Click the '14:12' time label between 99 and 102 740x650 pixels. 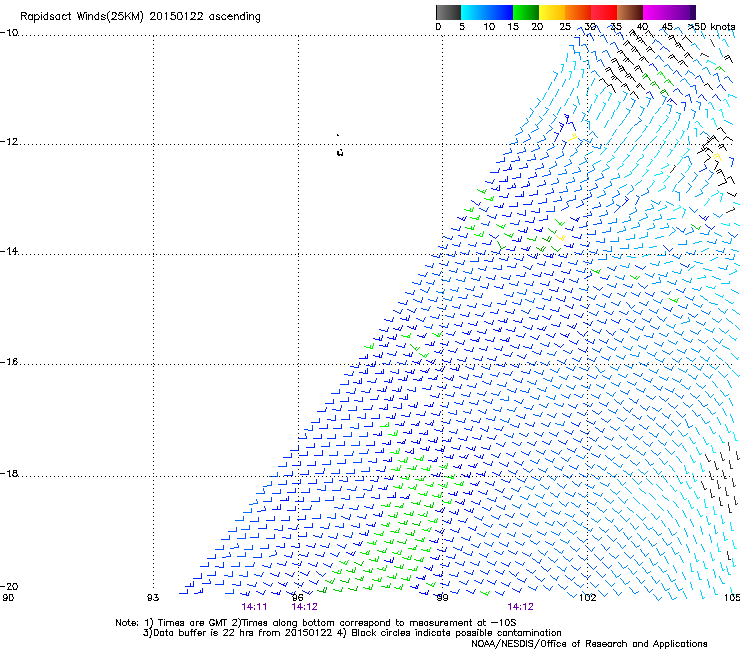pos(520,607)
